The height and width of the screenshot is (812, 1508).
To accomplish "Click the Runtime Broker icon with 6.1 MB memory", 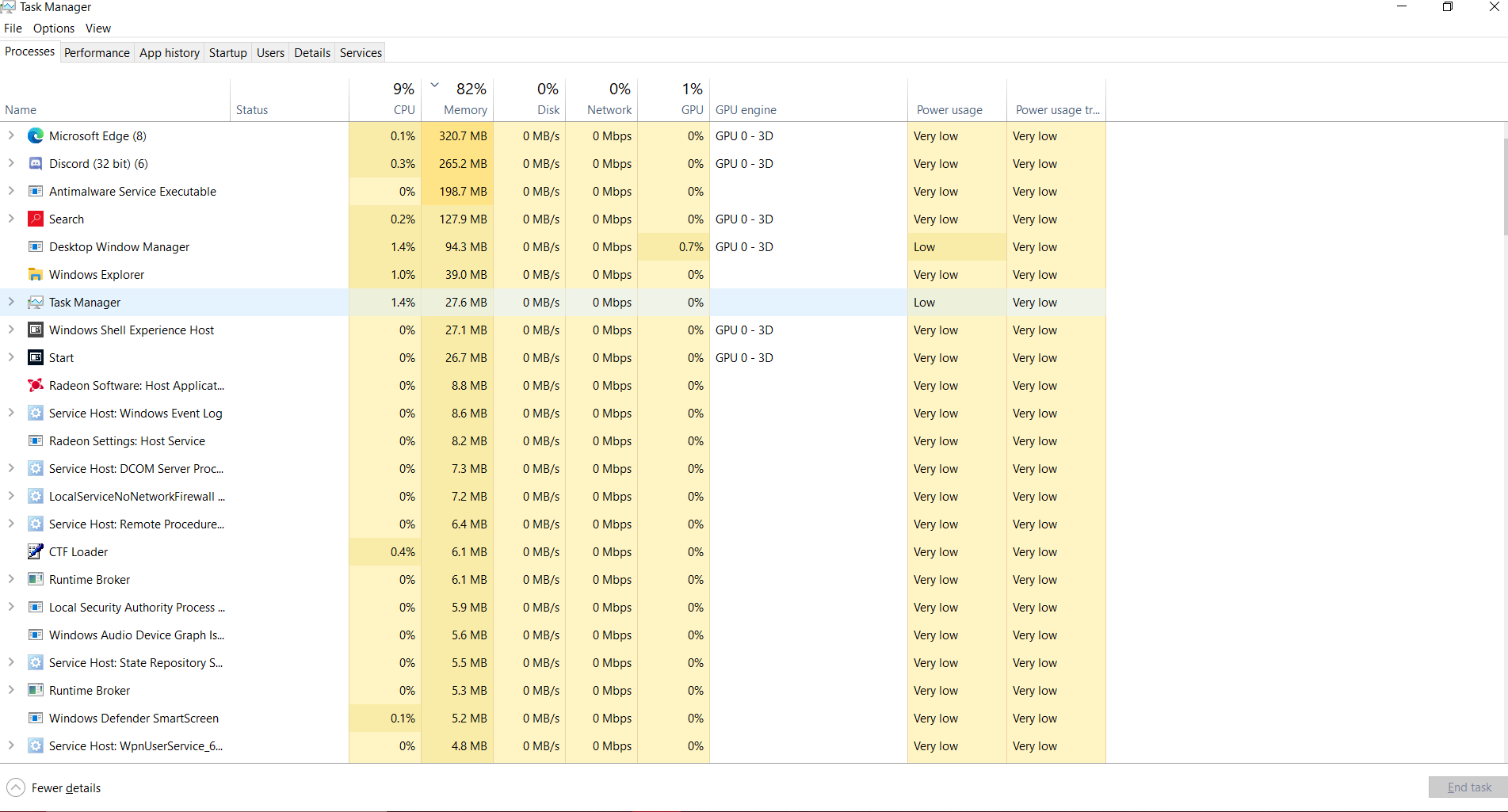I will point(36,580).
